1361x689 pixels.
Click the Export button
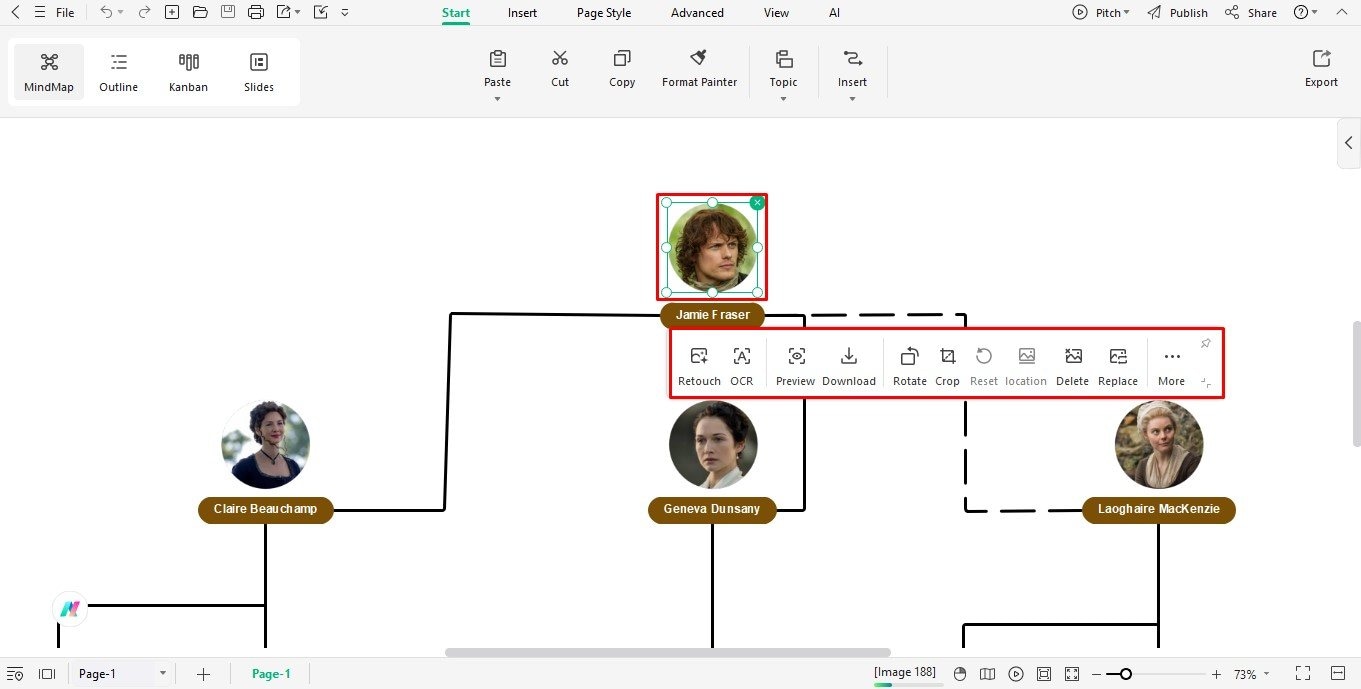(x=1321, y=68)
